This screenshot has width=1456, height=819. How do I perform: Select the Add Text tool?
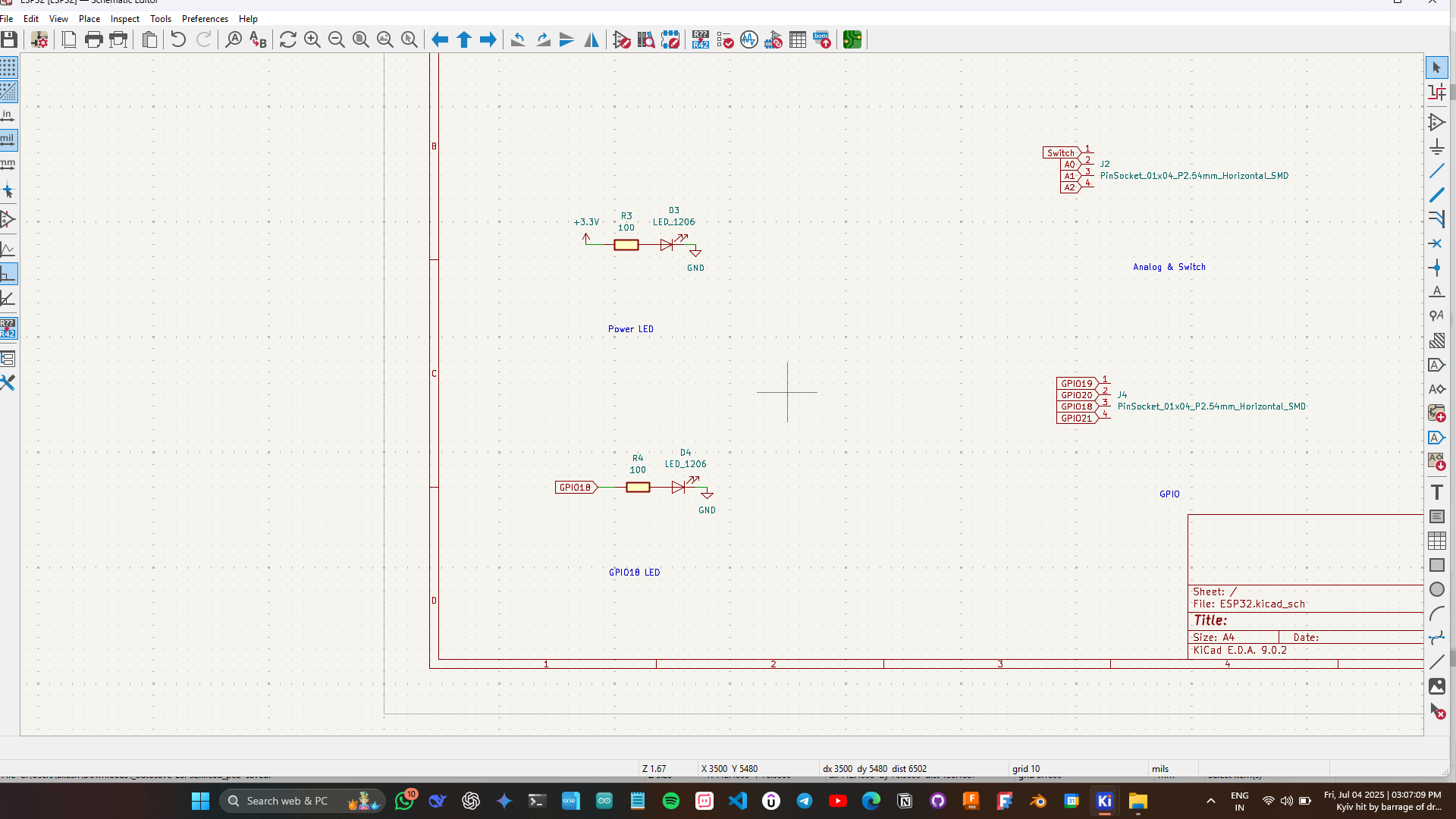coord(1436,492)
